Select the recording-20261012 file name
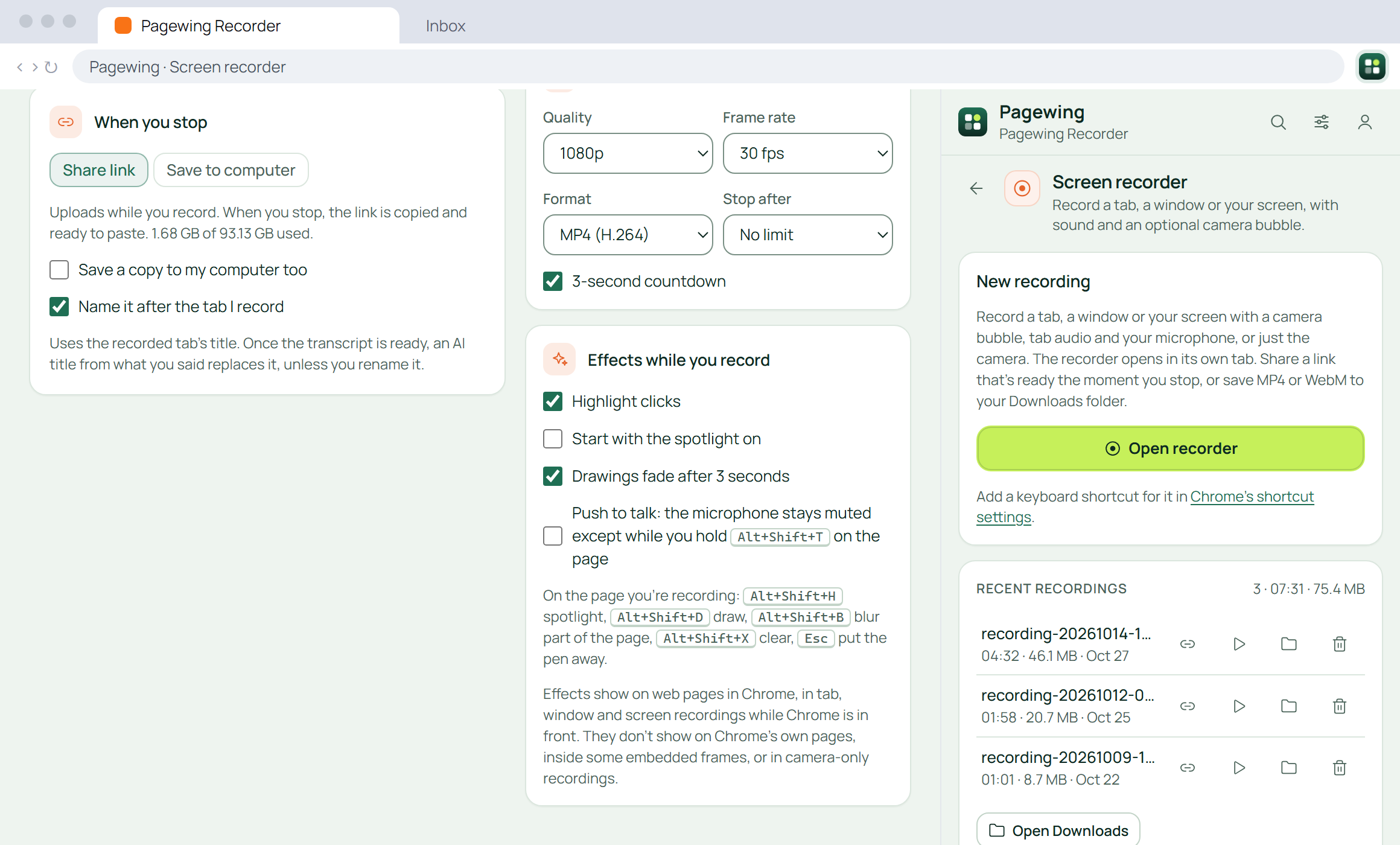Image resolution: width=1400 pixels, height=845 pixels. pyautogui.click(x=1067, y=695)
